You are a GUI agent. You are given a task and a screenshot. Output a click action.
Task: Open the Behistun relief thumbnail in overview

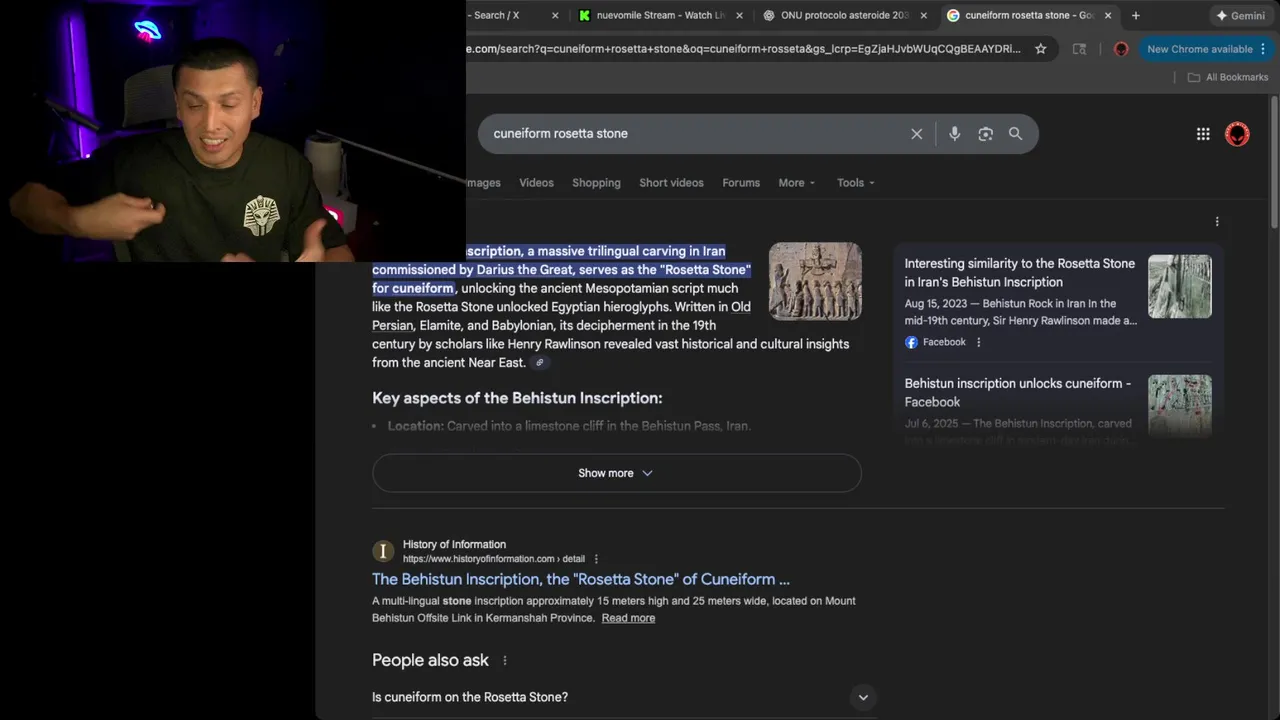click(815, 281)
